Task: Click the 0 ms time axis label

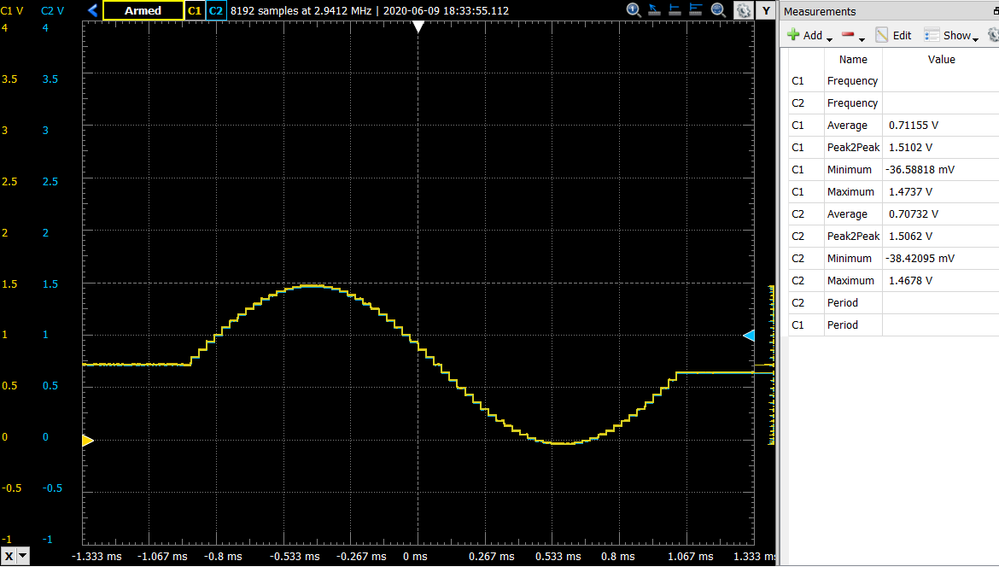Action: (x=415, y=556)
